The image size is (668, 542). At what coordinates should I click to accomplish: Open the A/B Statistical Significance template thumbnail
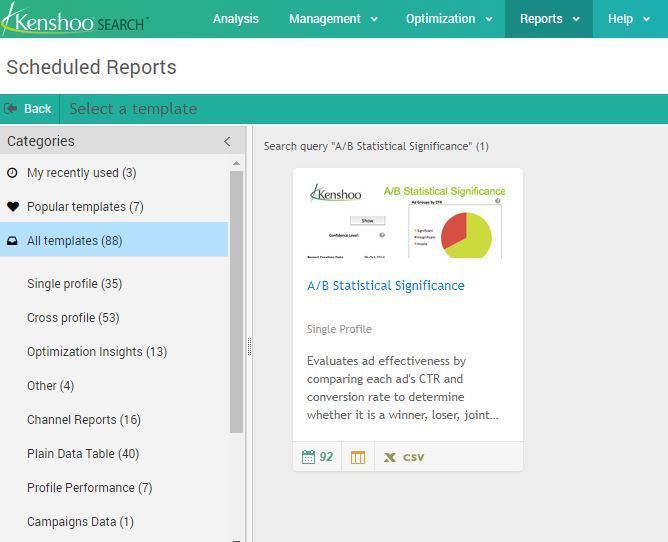408,221
